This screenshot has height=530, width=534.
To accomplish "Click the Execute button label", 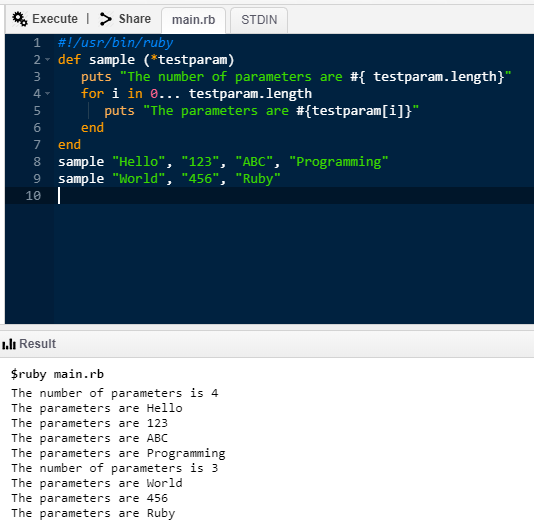I will pyautogui.click(x=55, y=19).
